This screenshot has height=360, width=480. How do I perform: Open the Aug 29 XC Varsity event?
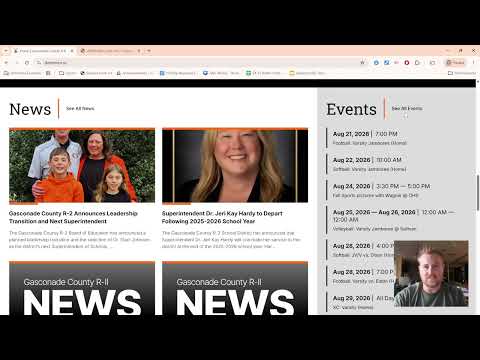click(361, 302)
